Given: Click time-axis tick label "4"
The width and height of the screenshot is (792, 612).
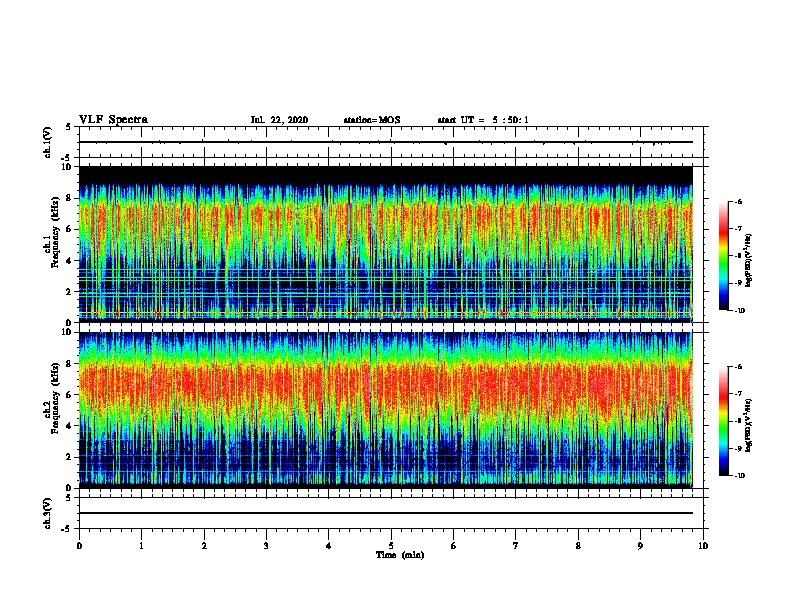Looking at the screenshot, I should [x=329, y=546].
